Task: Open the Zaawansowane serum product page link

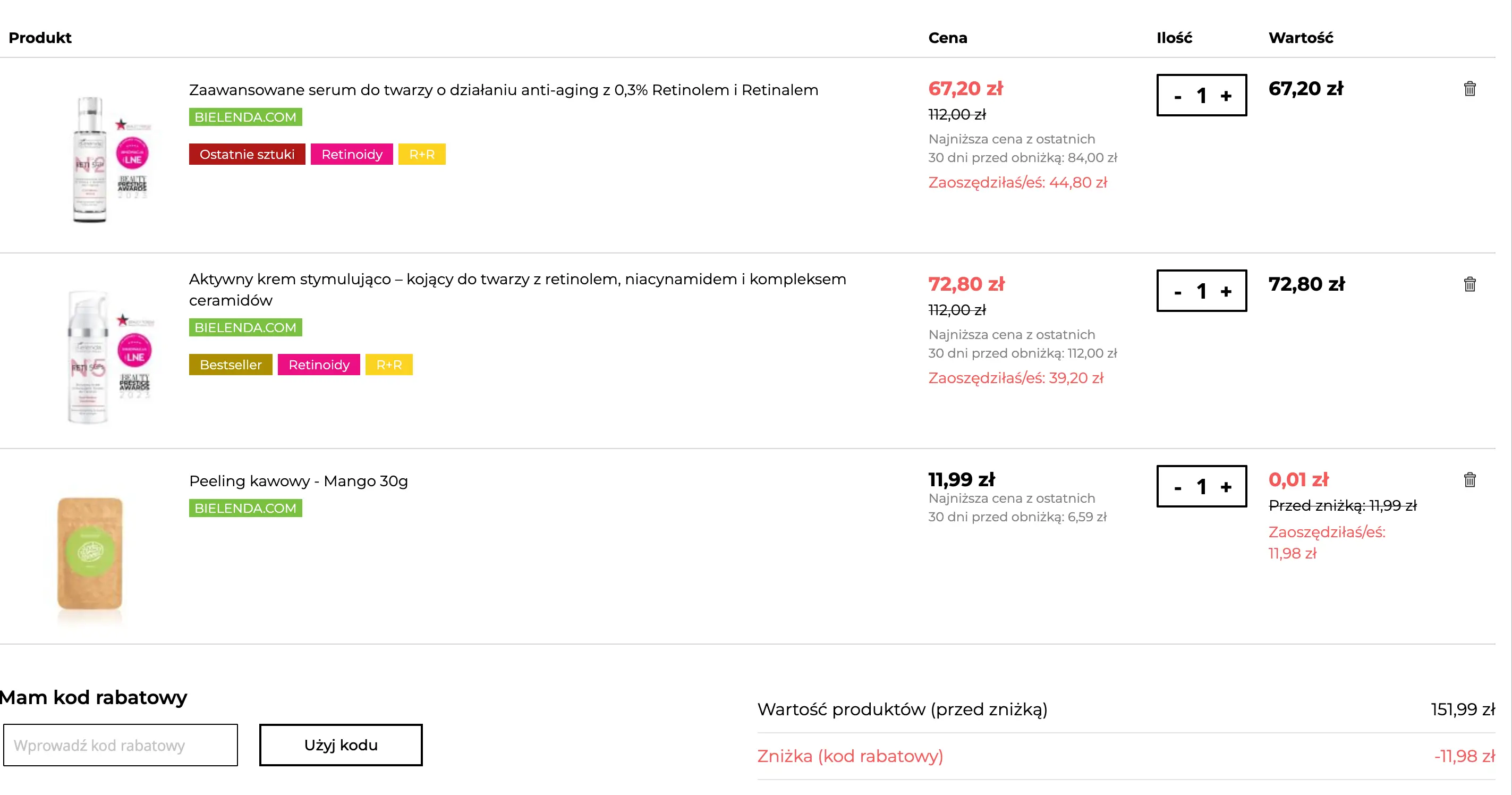Action: point(503,90)
